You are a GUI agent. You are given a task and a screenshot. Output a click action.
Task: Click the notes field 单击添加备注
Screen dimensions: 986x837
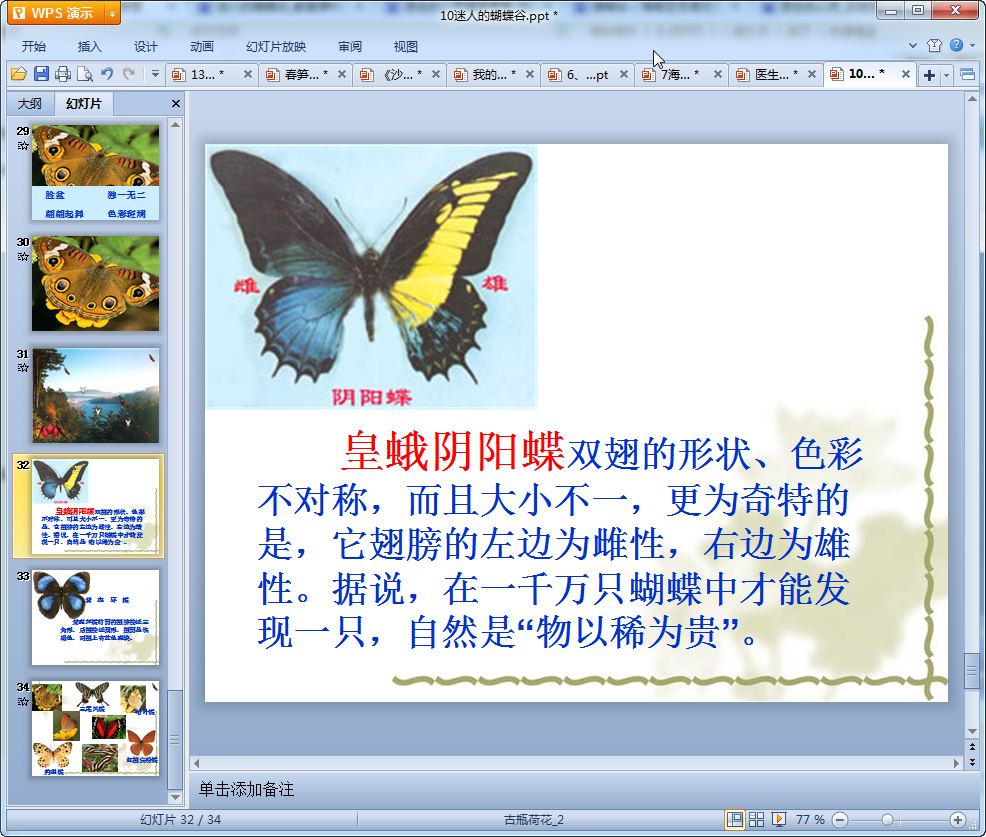(246, 789)
